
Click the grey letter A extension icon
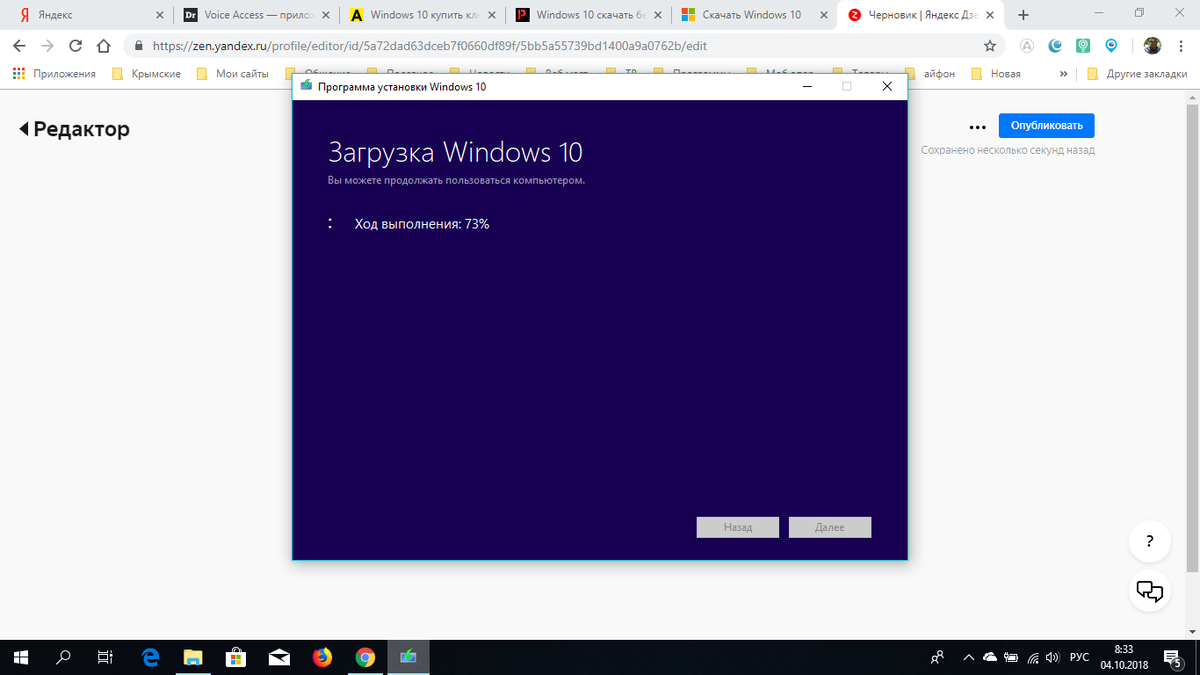[1026, 46]
